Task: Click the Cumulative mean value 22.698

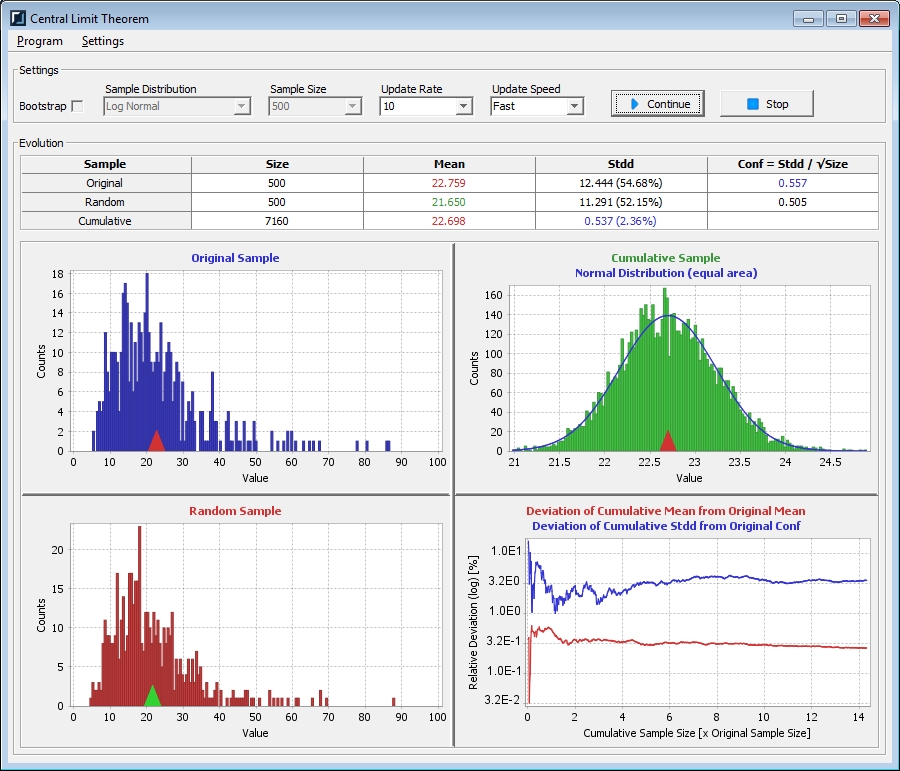Action: 449,221
